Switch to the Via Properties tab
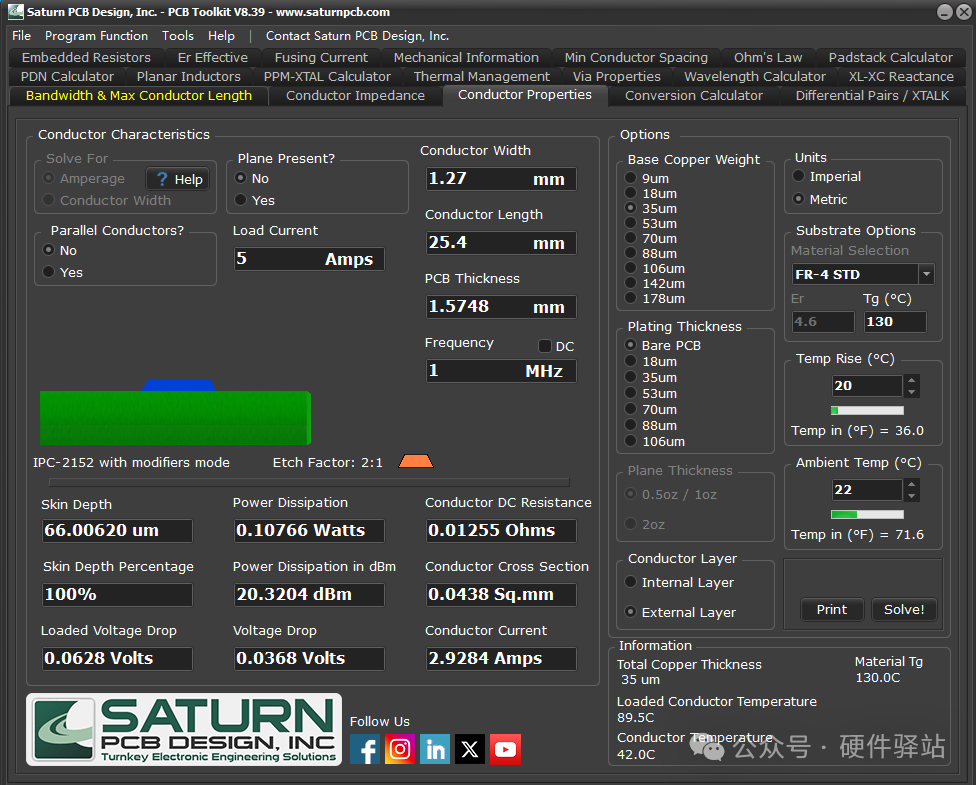This screenshot has height=785, width=976. (x=616, y=77)
